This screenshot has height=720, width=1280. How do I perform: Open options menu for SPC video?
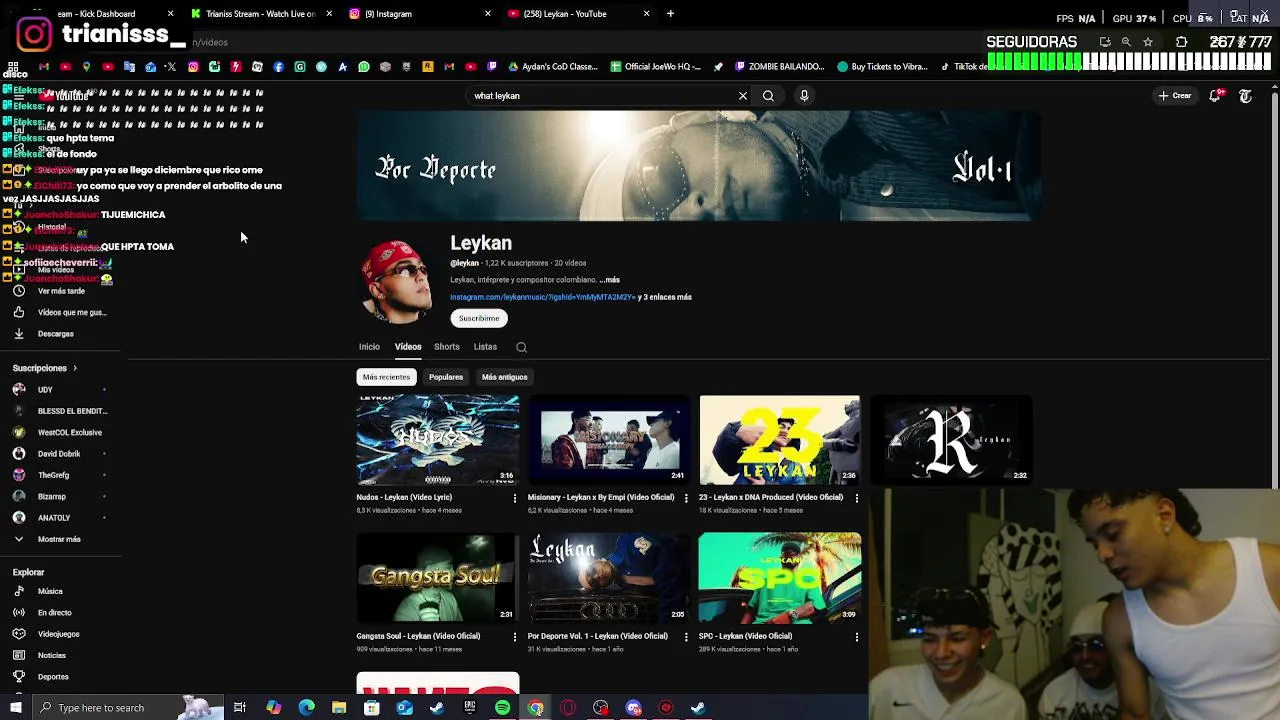coord(857,636)
